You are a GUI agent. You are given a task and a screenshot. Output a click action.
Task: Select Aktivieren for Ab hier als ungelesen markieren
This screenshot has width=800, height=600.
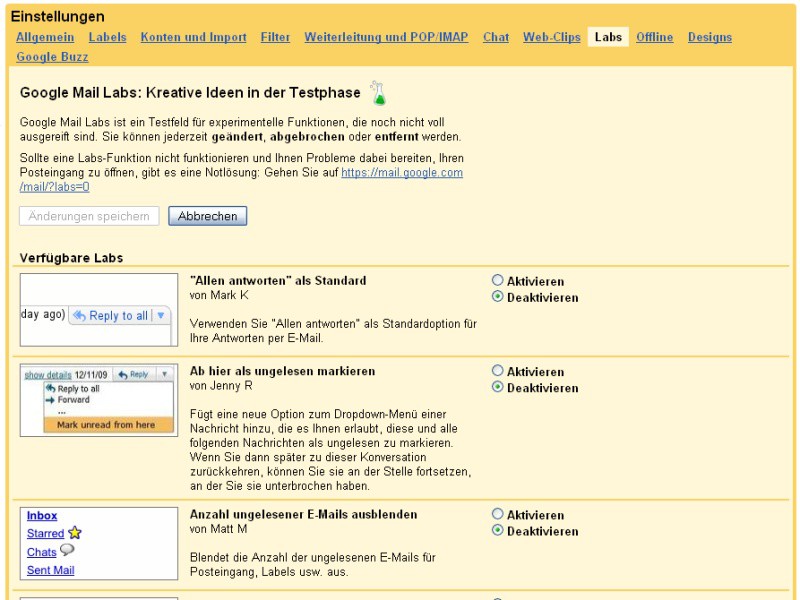tap(497, 370)
